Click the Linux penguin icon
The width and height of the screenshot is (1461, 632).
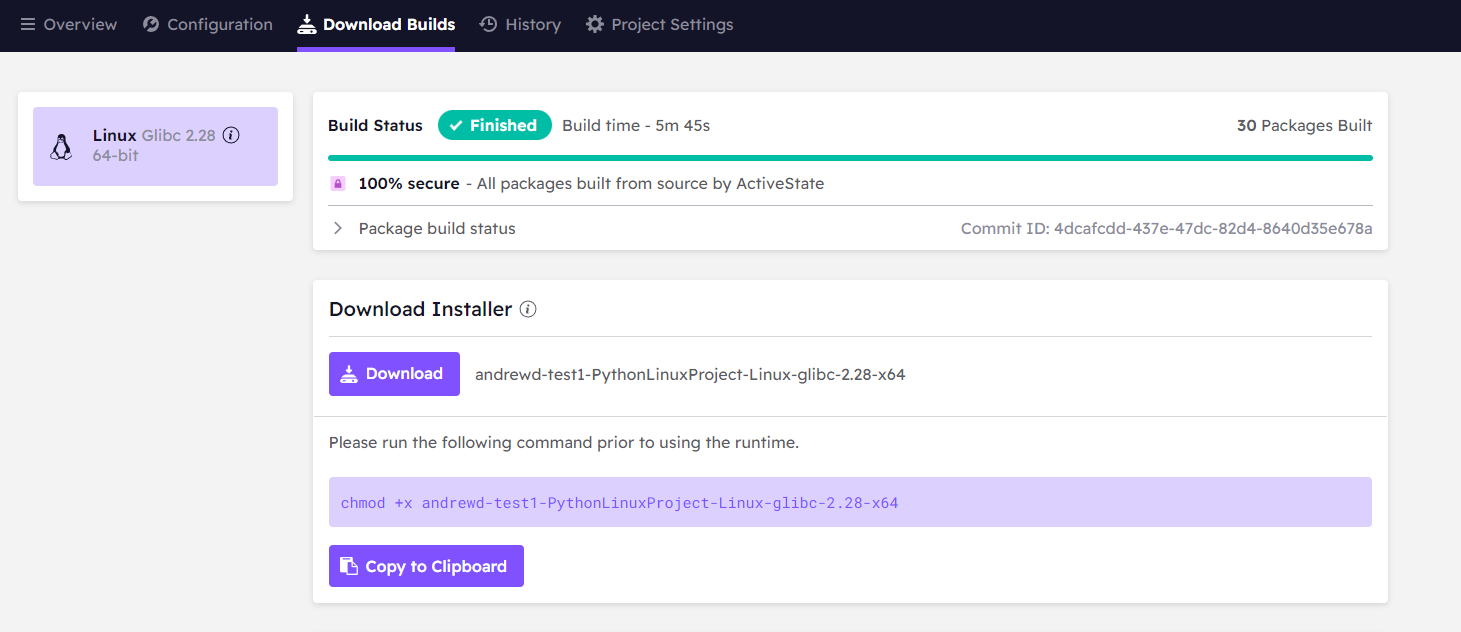click(x=61, y=147)
